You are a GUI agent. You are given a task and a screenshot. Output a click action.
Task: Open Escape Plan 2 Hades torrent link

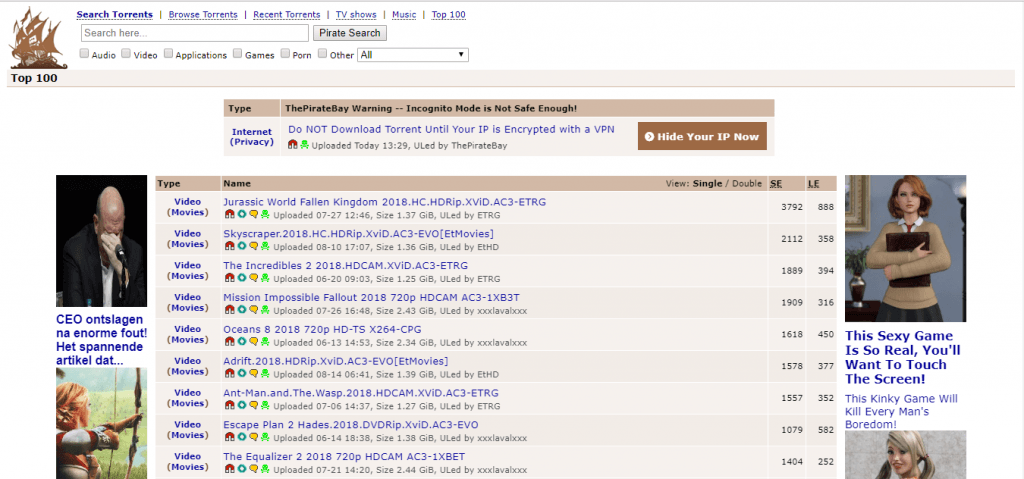click(351, 425)
